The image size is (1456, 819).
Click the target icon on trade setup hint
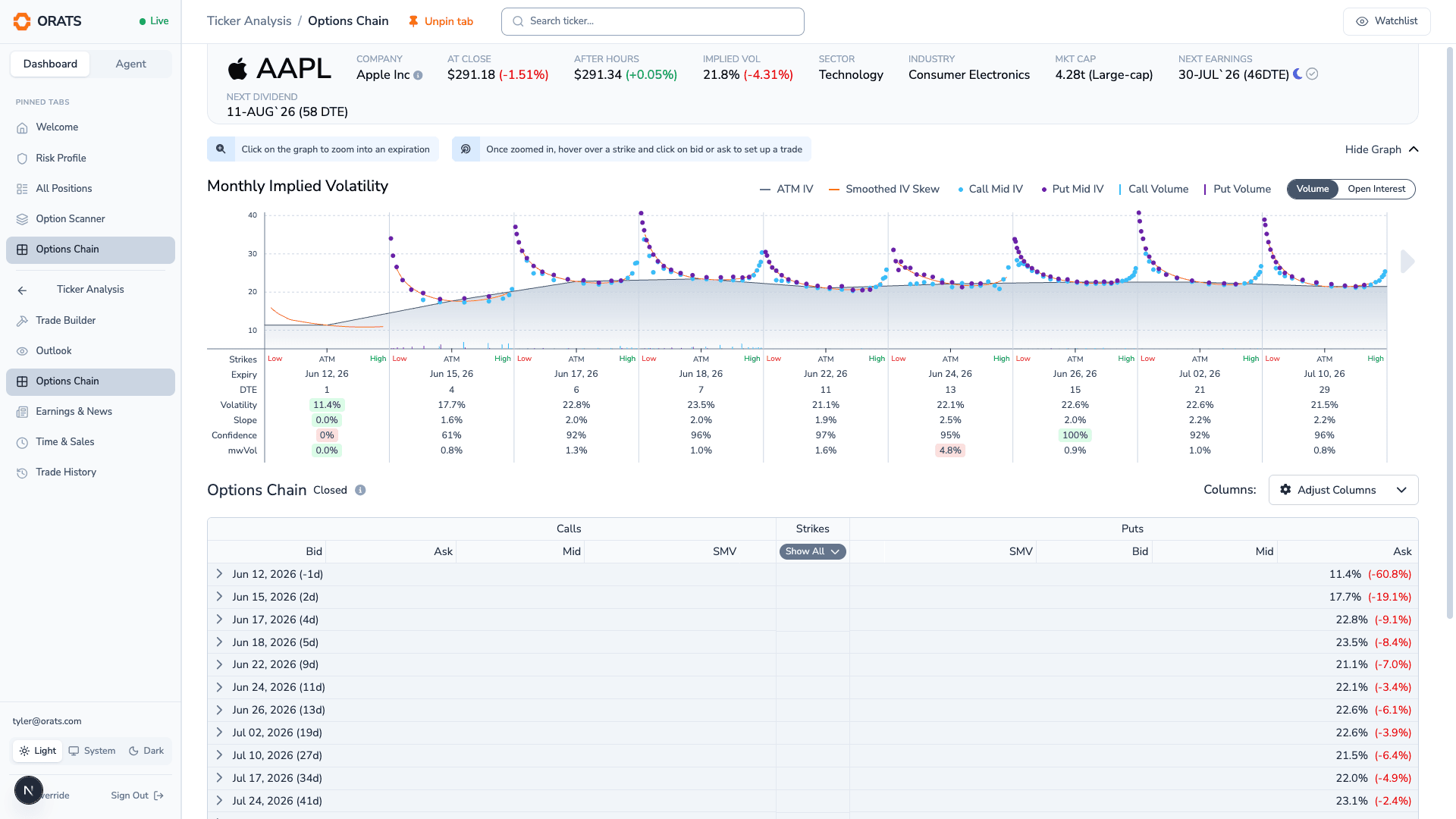pos(466,149)
